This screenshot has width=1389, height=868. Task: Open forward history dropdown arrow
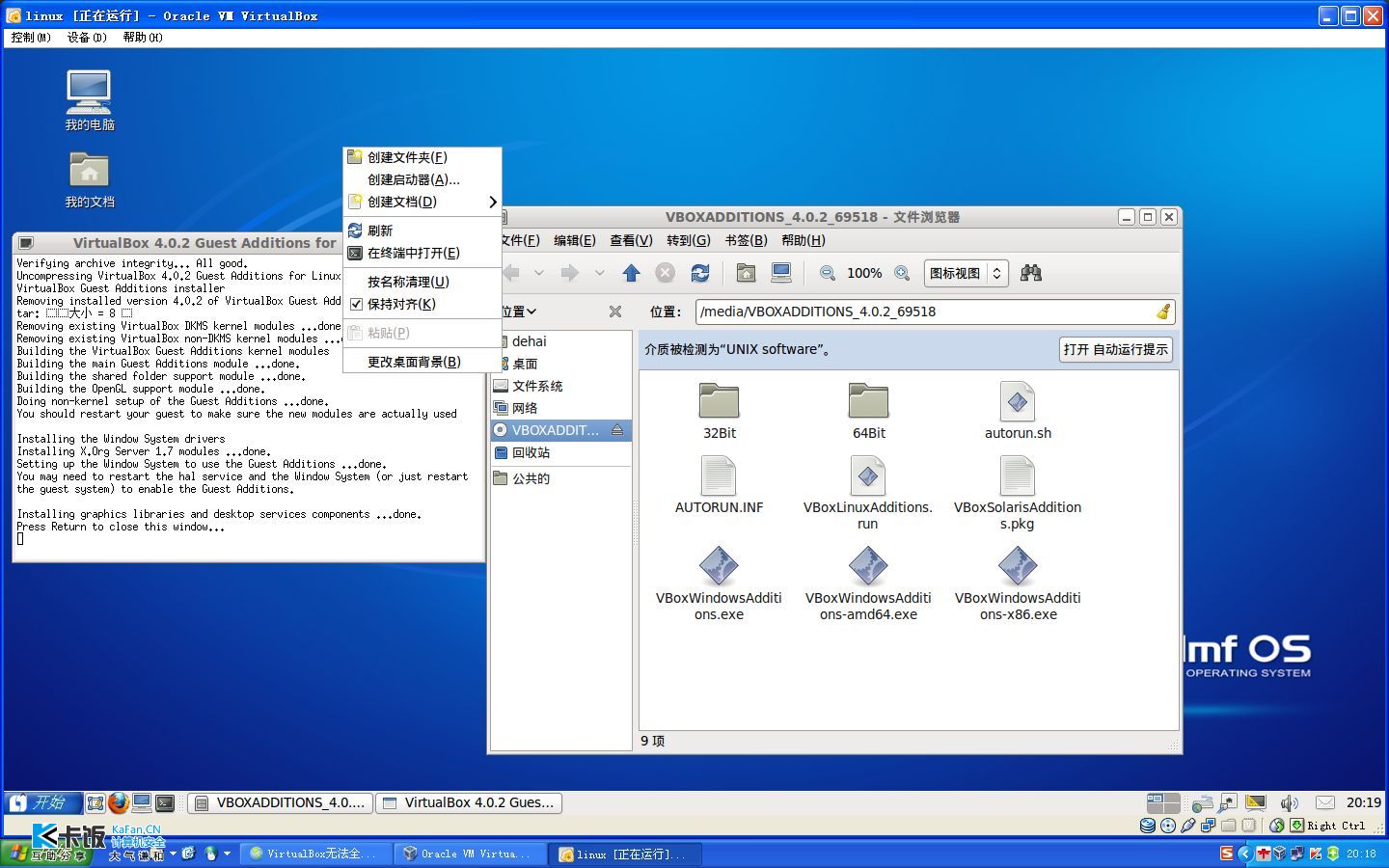599,274
